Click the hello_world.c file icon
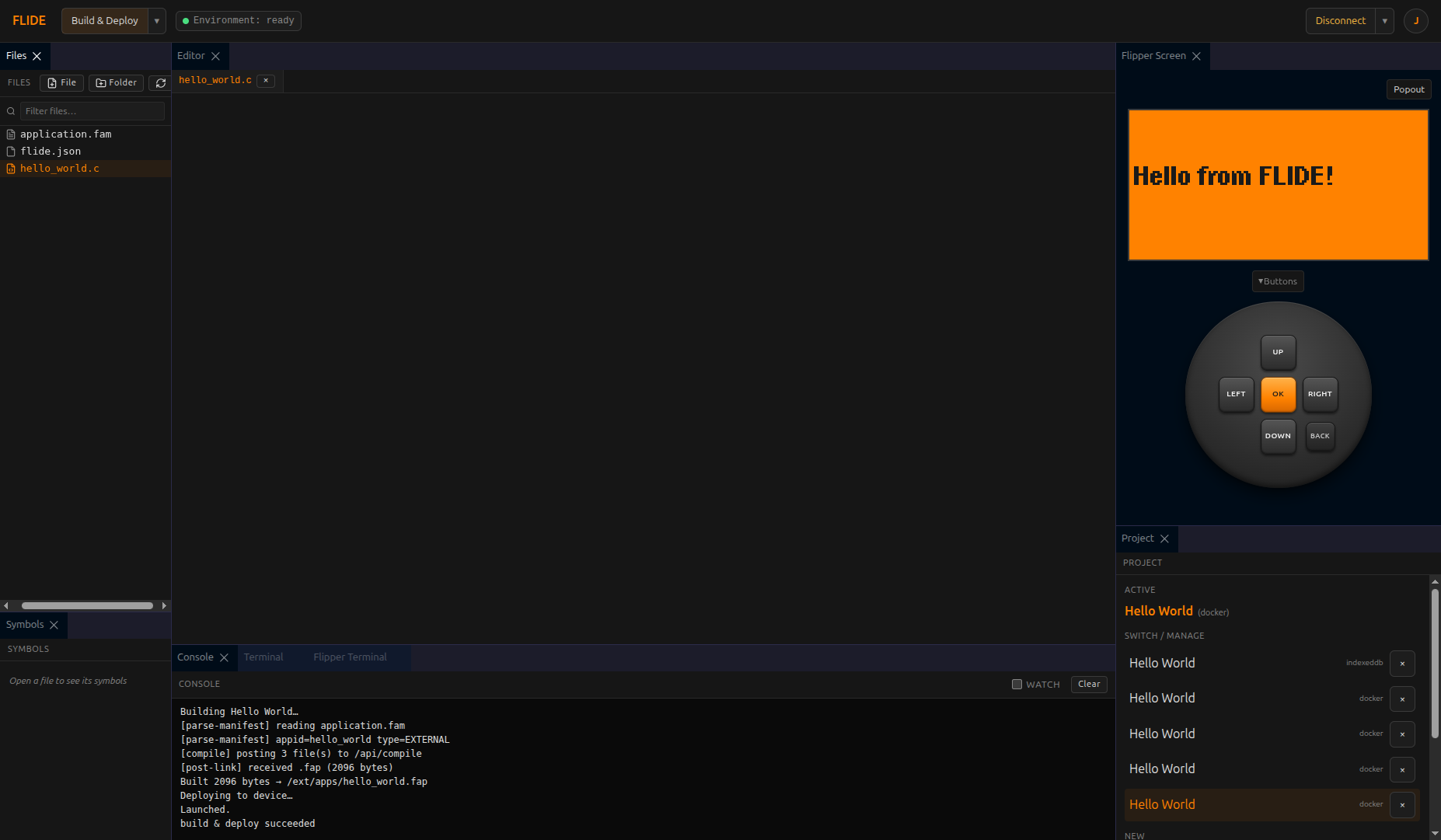 (11, 169)
